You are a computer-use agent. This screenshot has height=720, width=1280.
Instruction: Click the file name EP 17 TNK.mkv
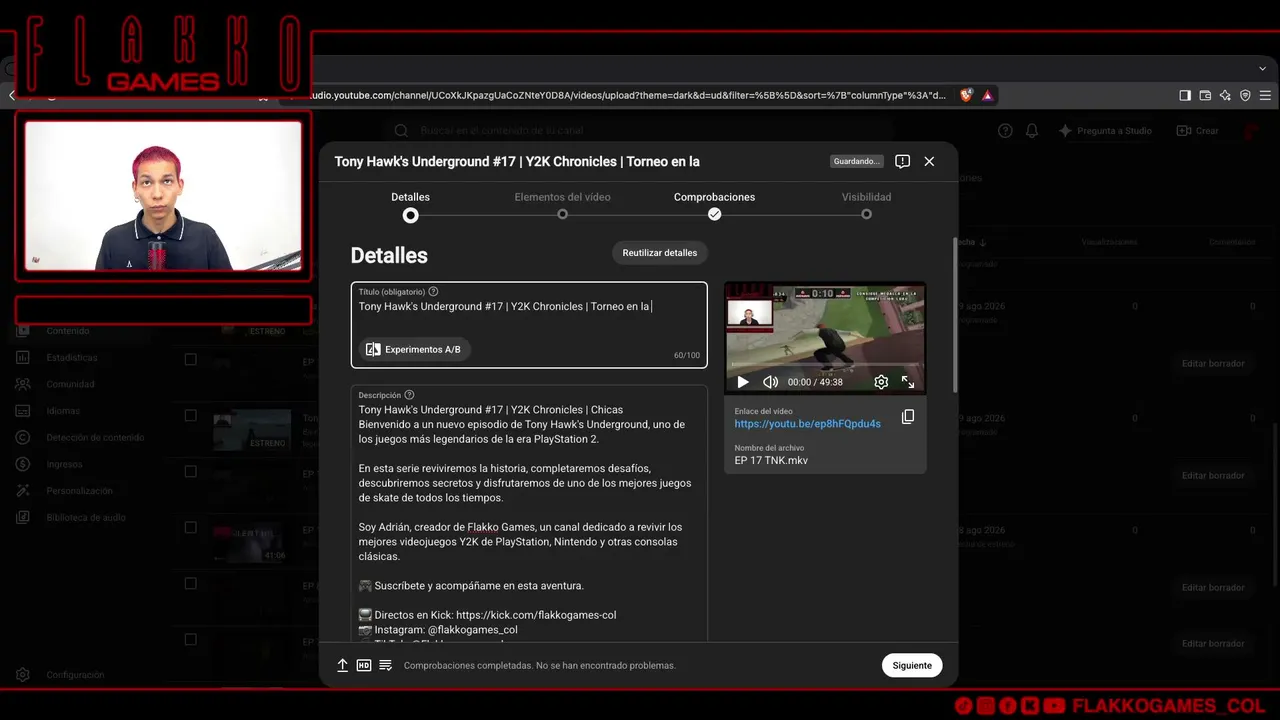click(x=771, y=460)
